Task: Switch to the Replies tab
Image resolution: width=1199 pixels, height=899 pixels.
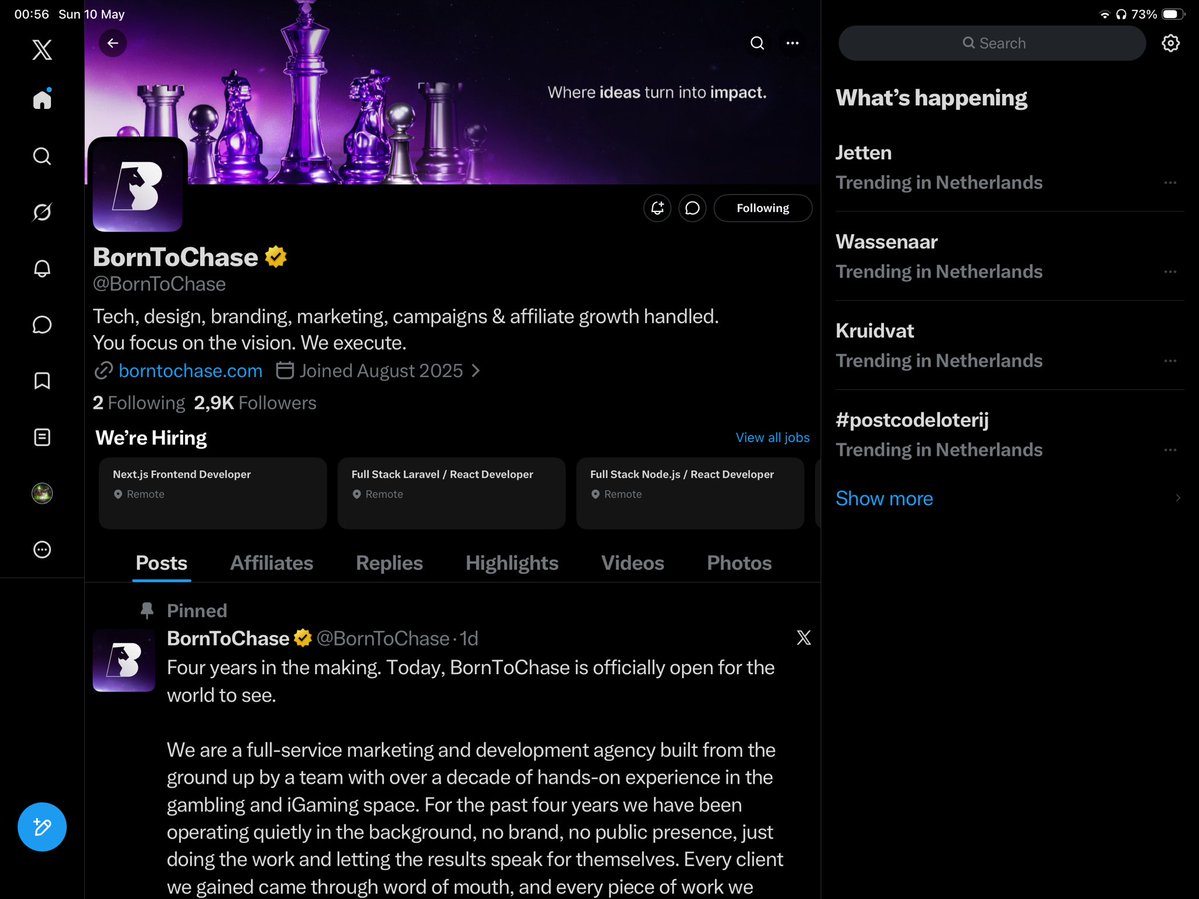Action: click(x=389, y=563)
